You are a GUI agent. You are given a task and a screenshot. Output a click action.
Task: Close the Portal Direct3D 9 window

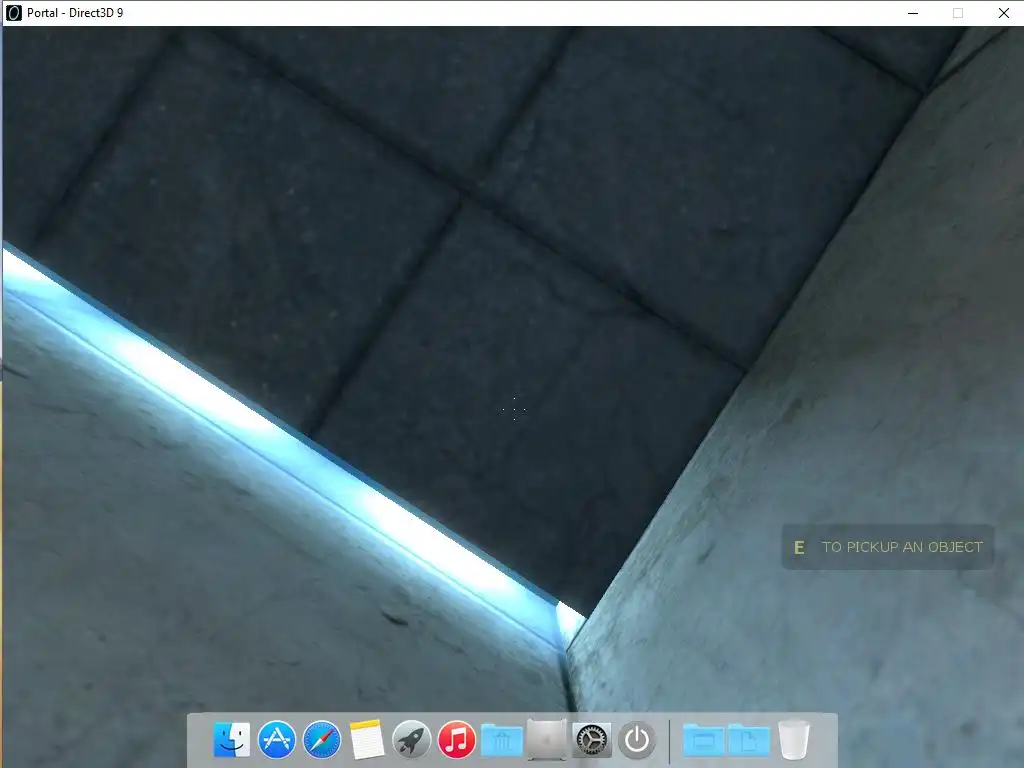[x=1004, y=13]
